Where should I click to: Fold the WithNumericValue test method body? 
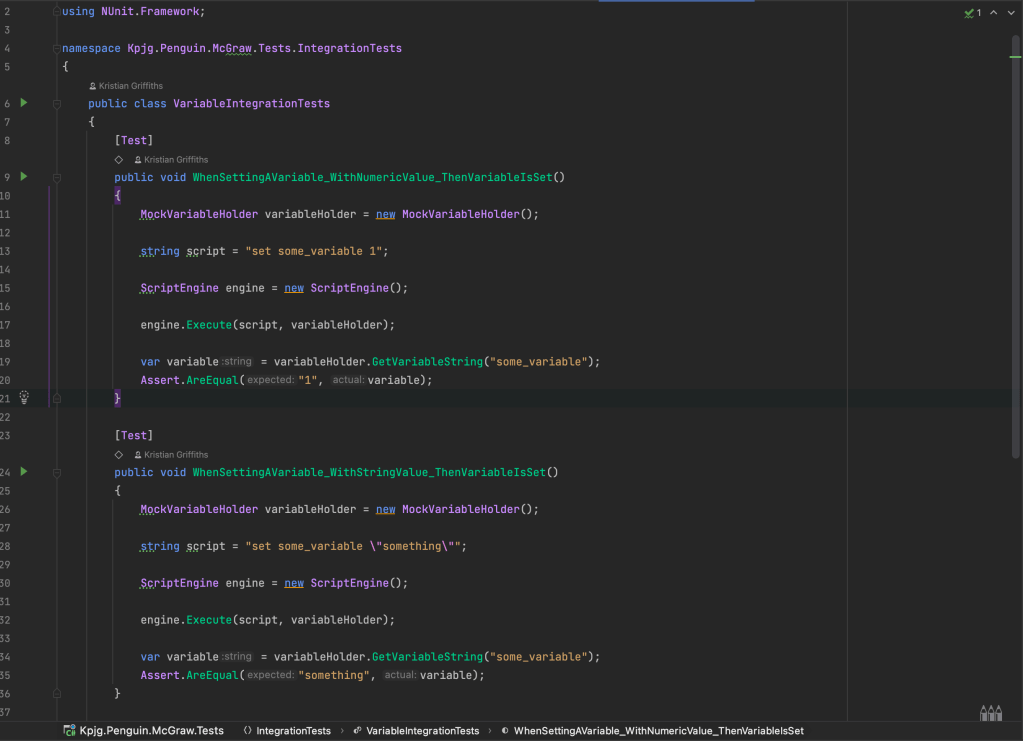click(57, 178)
